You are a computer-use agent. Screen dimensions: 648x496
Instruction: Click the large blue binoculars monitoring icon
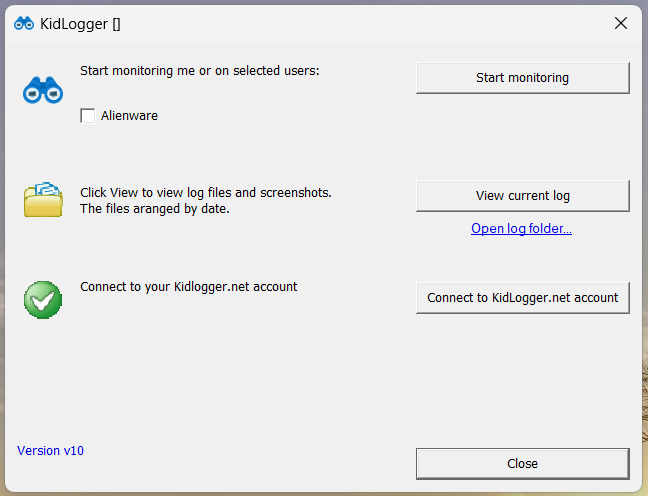[43, 90]
